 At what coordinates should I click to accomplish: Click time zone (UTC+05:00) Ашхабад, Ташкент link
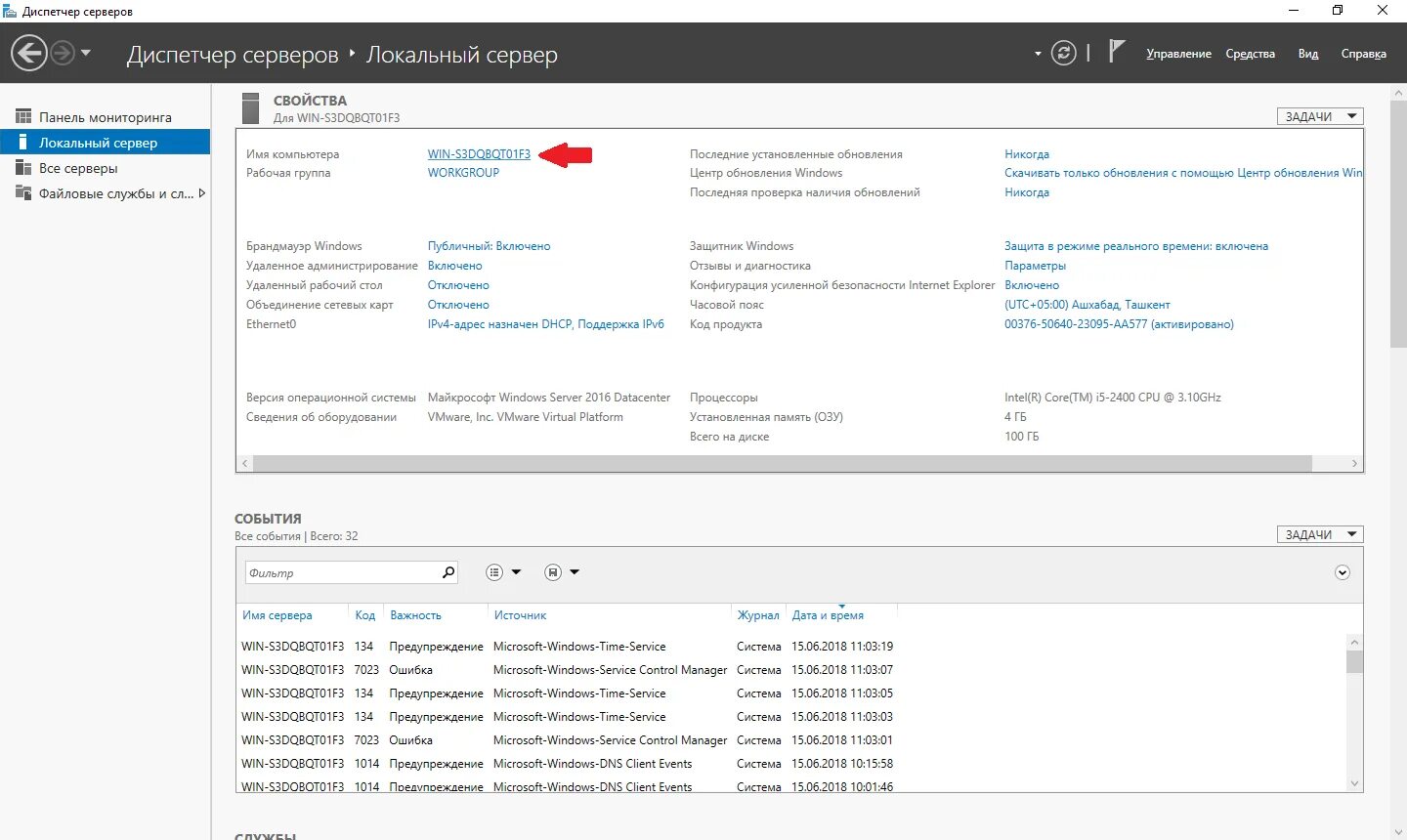[x=1087, y=305]
